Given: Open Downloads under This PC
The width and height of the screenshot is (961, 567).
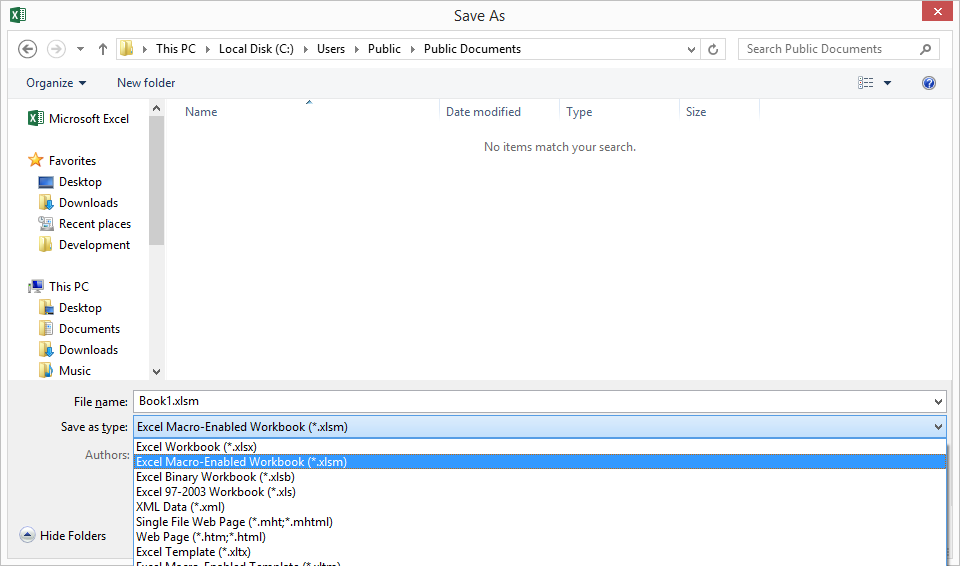Looking at the screenshot, I should coord(78,350).
